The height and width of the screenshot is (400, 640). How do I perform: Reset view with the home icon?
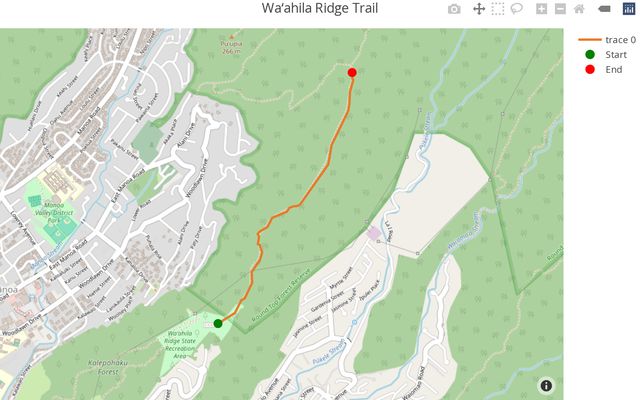(579, 9)
